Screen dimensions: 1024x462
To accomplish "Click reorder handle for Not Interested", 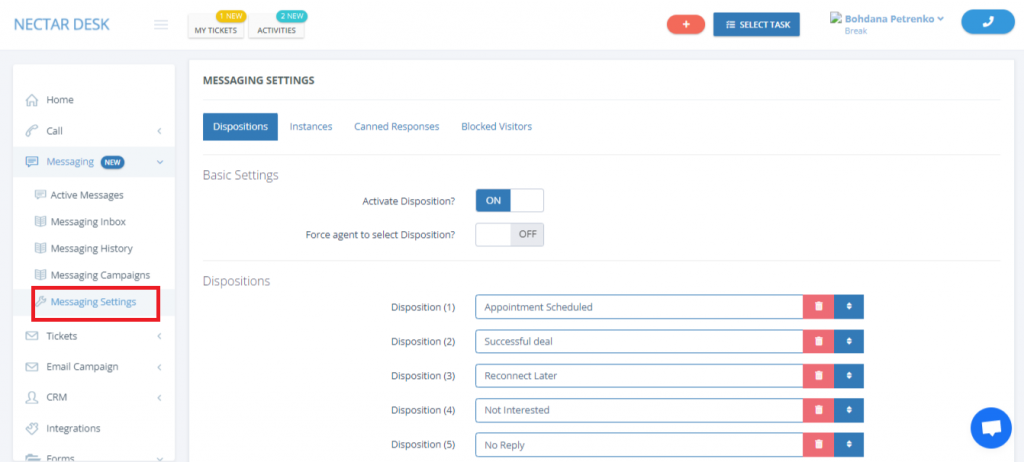I will [x=849, y=410].
